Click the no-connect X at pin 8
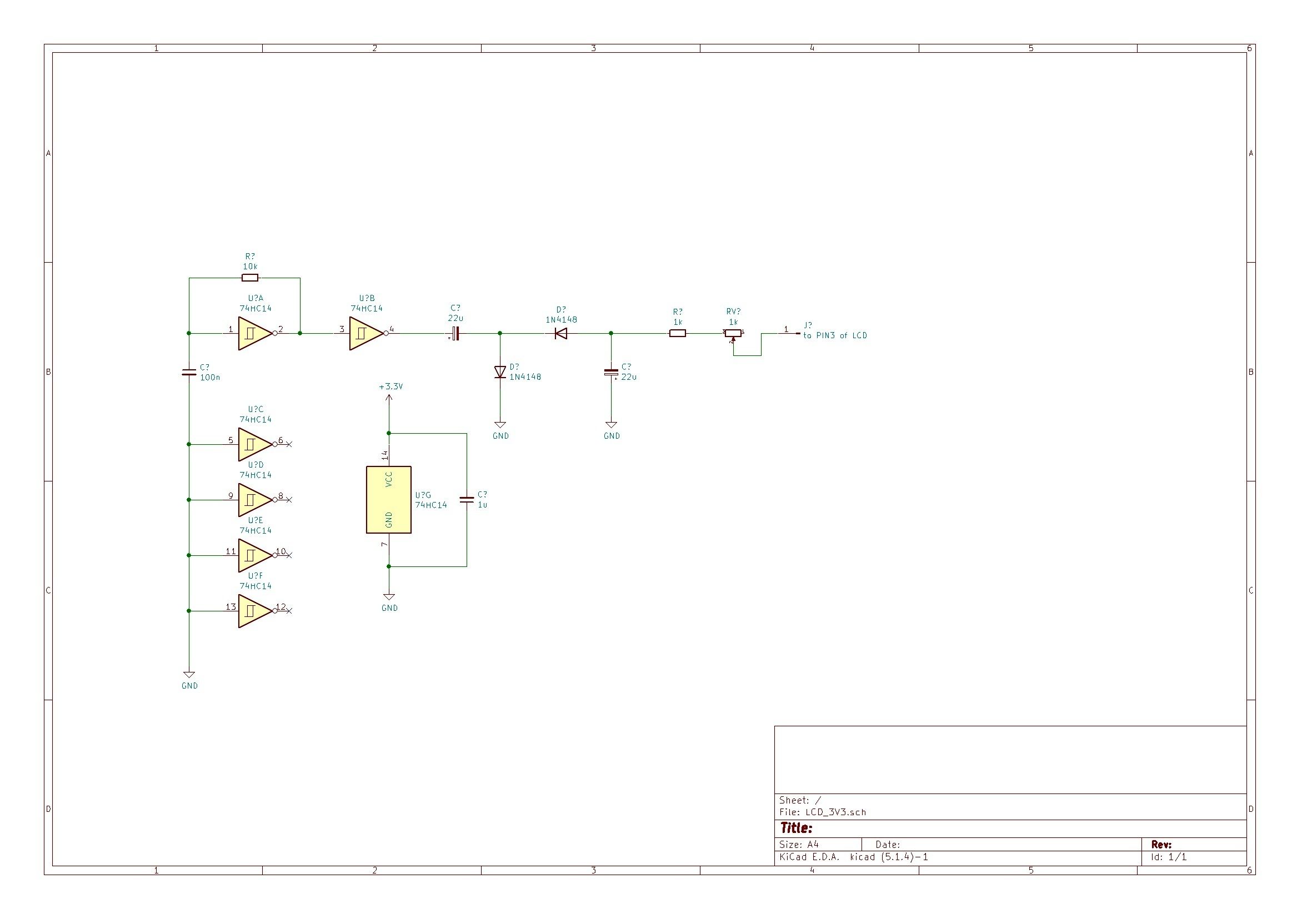1302x924 pixels. coord(289,500)
